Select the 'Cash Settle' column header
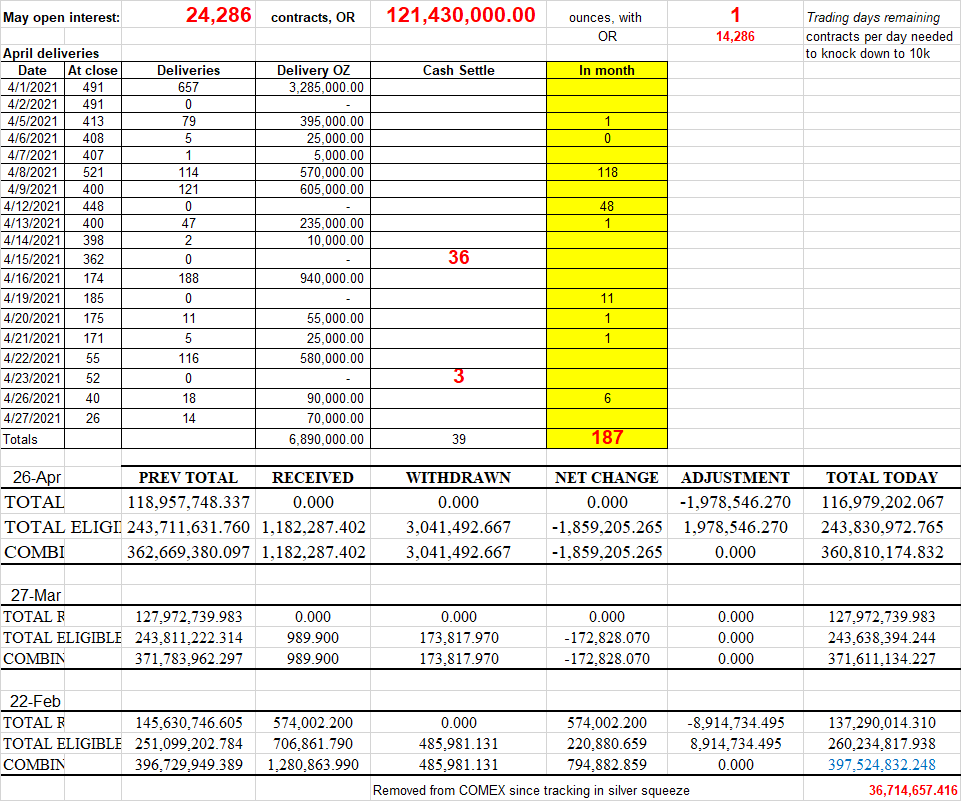 pyautogui.click(x=458, y=70)
